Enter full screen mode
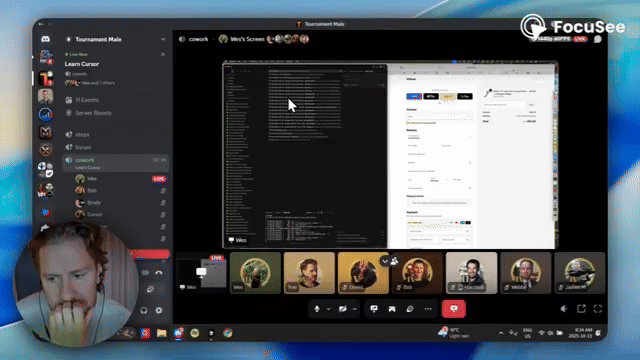The height and width of the screenshot is (360, 640). click(x=598, y=309)
